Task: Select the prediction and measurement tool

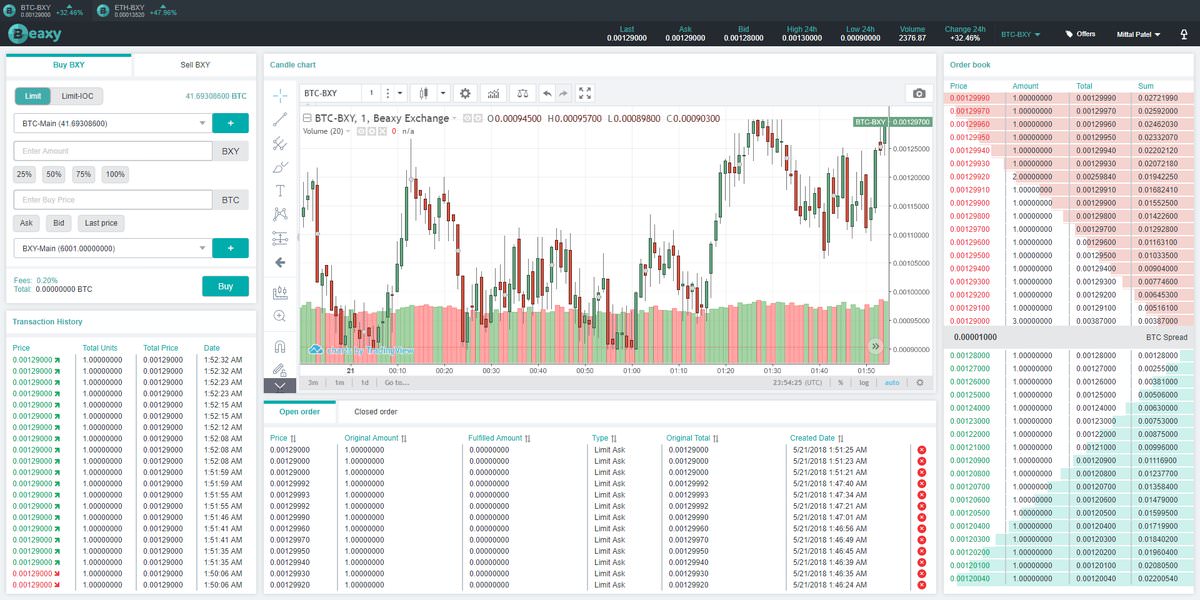Action: 280,238
